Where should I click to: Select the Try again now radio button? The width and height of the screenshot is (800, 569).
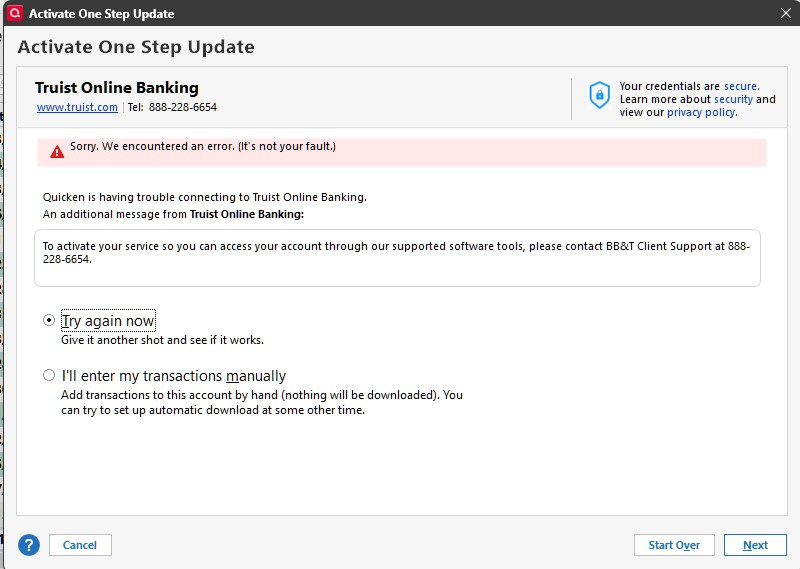point(49,320)
